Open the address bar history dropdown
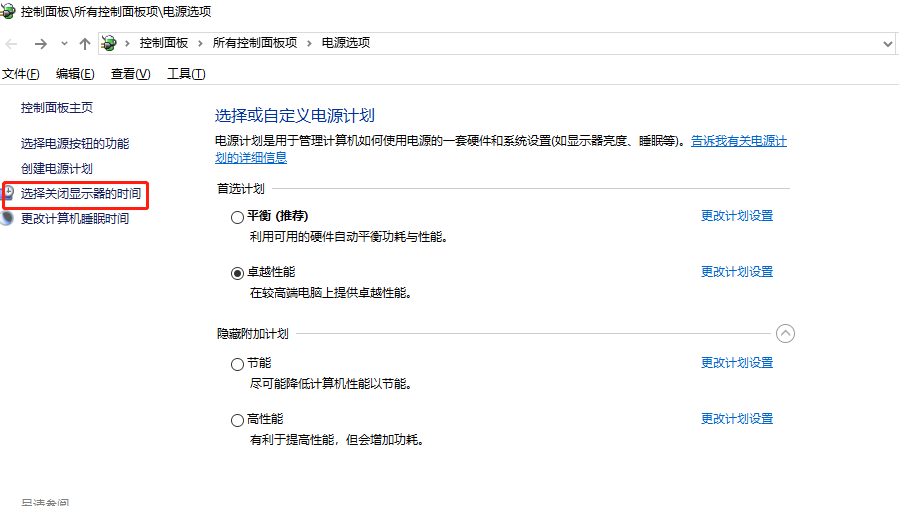The width and height of the screenshot is (899, 506). (x=887, y=44)
